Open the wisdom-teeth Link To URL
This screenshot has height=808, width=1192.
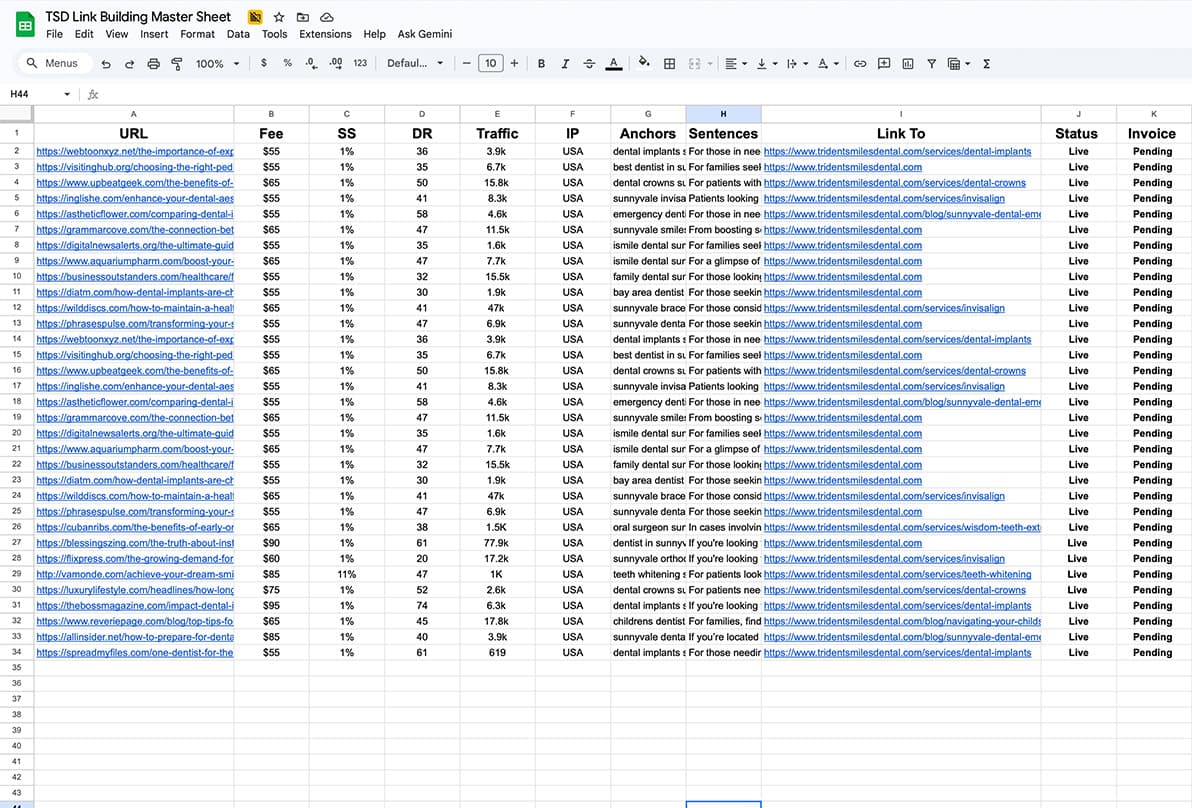[902, 528]
